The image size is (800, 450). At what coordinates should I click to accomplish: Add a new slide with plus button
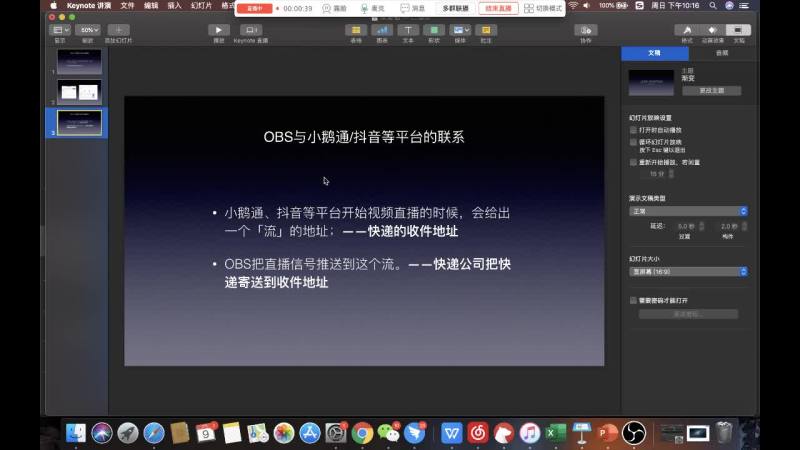pyautogui.click(x=118, y=30)
